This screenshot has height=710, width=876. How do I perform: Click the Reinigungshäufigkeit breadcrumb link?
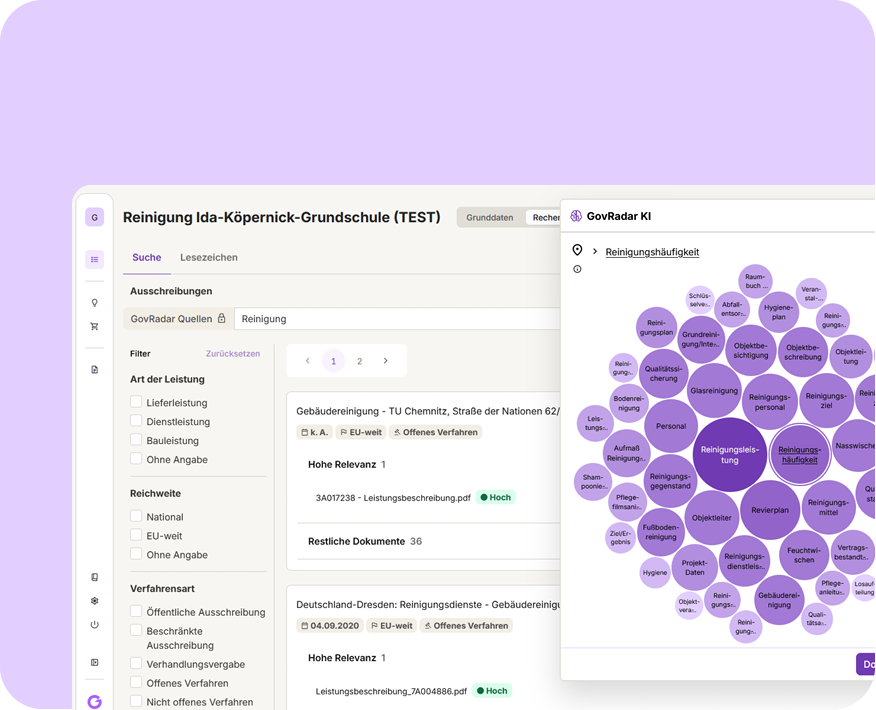(x=652, y=252)
